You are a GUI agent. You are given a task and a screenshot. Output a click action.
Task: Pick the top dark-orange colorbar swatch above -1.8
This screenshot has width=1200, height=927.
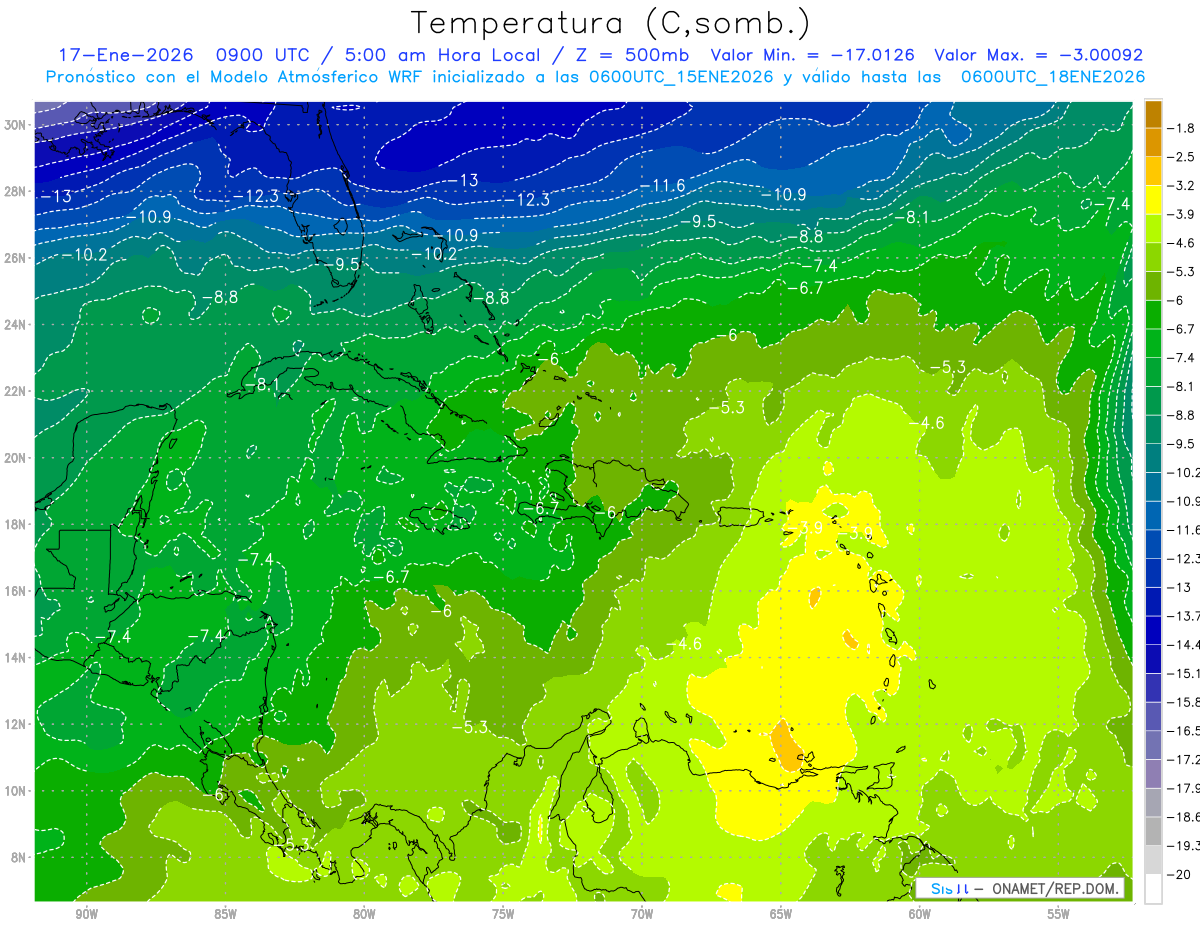1153,113
